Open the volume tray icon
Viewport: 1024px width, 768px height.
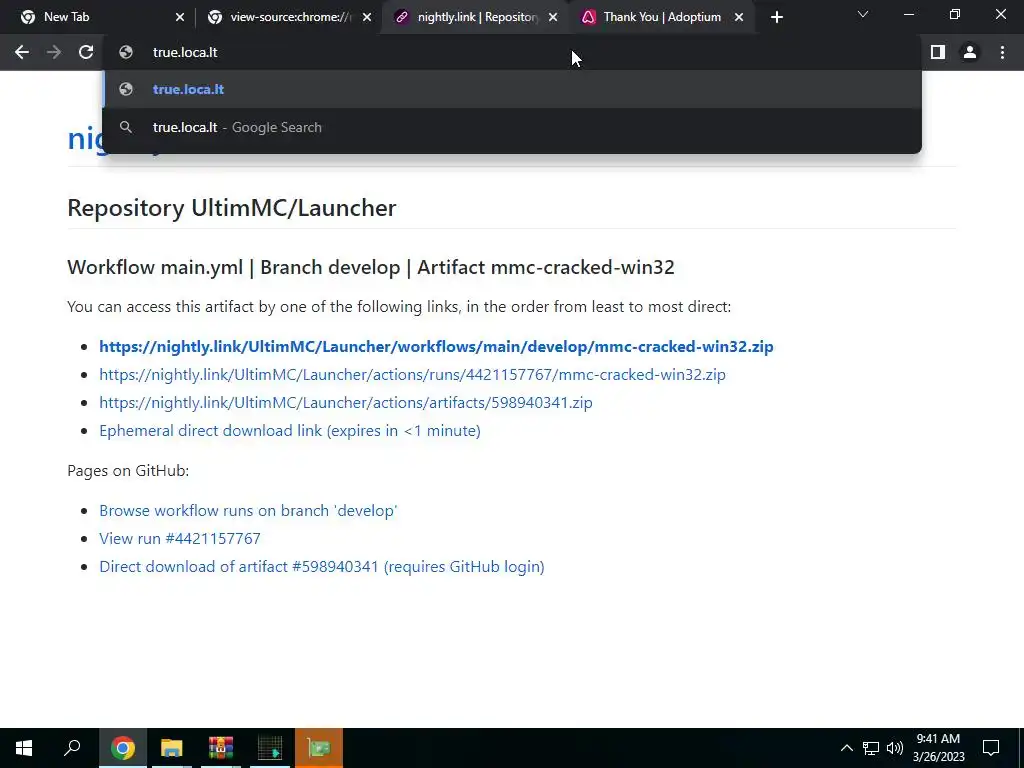(x=895, y=748)
